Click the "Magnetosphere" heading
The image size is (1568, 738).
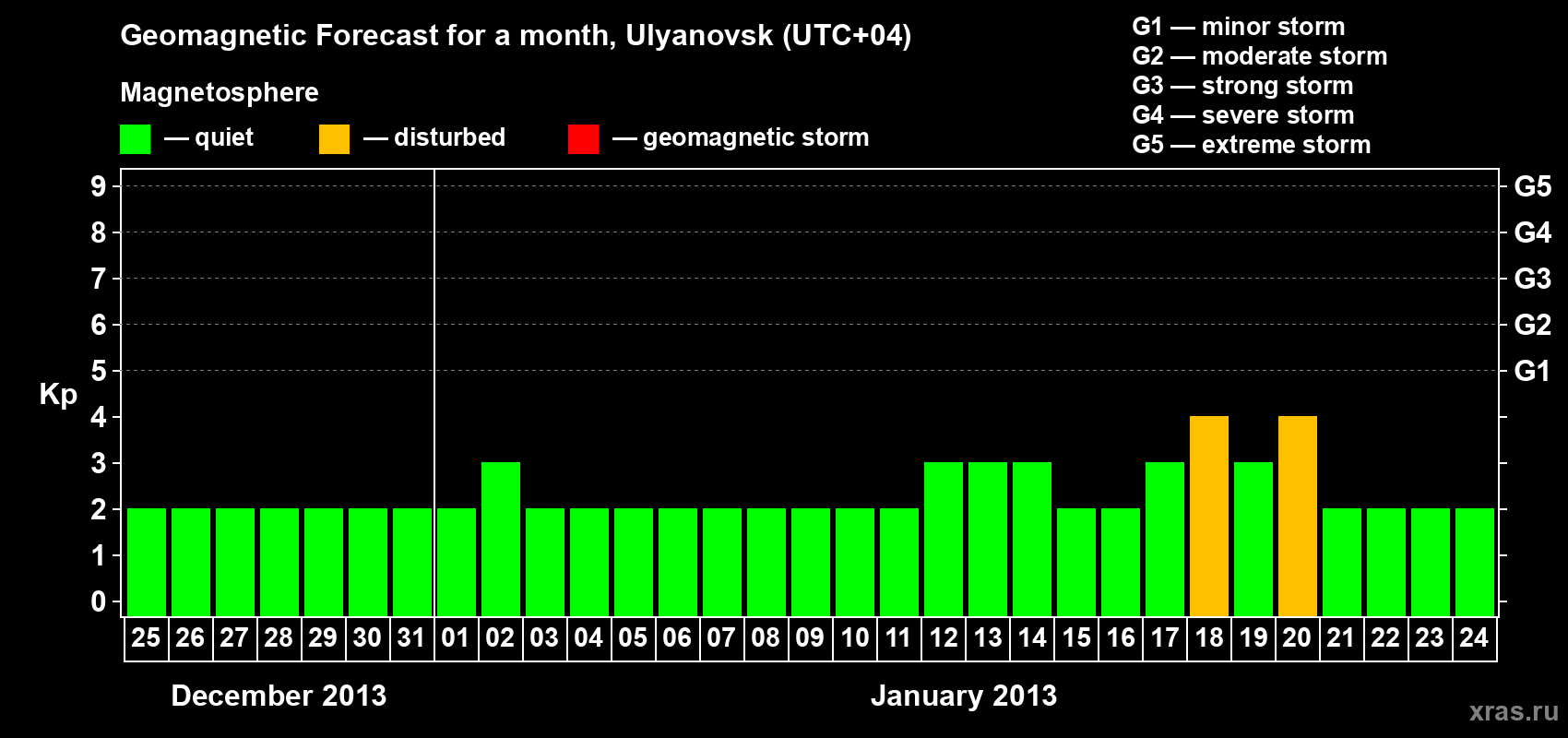pos(220,92)
